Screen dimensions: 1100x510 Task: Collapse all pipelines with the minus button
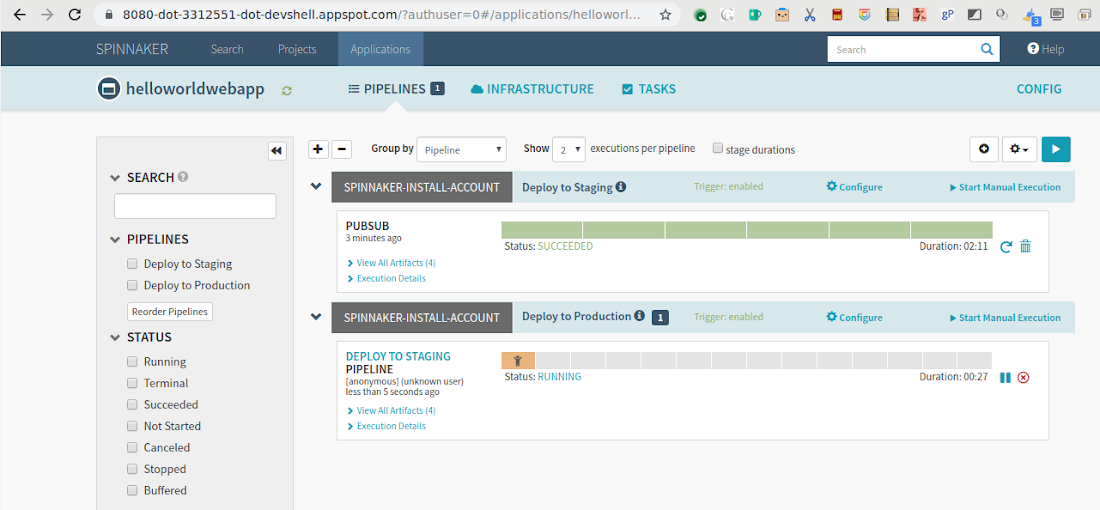[341, 149]
